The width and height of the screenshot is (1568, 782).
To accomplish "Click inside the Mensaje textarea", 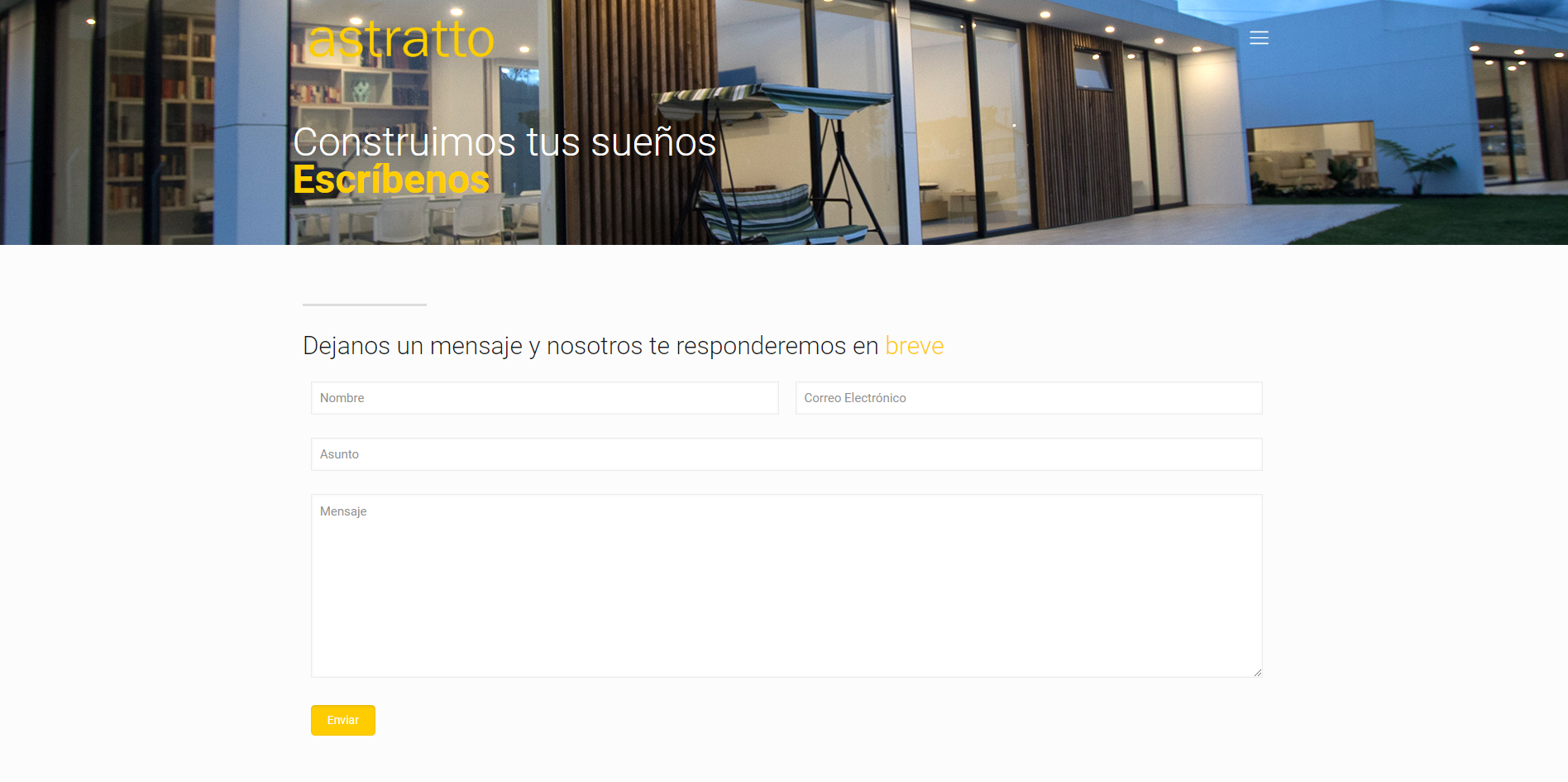I will [x=786, y=586].
